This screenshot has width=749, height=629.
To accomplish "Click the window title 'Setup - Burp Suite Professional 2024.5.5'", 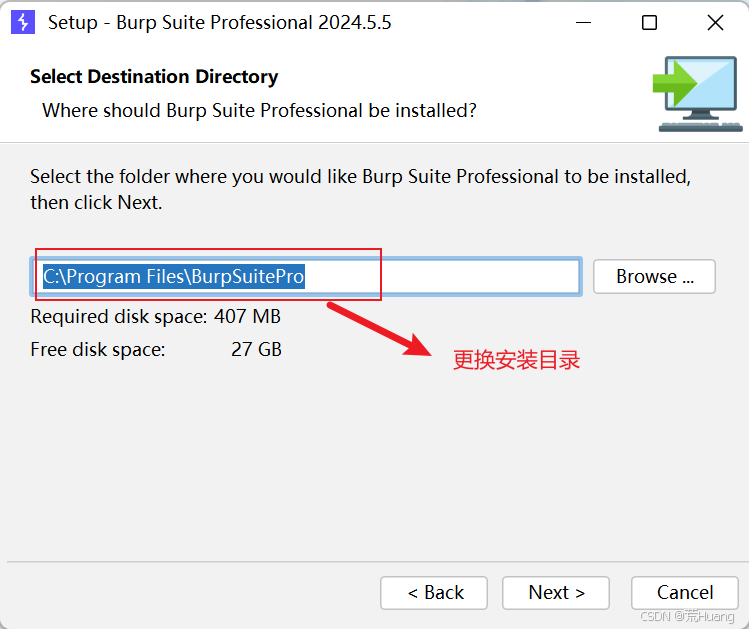I will pyautogui.click(x=220, y=22).
